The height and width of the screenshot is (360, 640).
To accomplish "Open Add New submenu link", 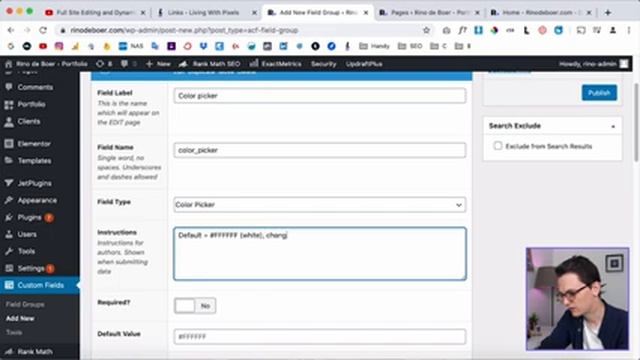I will pyautogui.click(x=20, y=318).
